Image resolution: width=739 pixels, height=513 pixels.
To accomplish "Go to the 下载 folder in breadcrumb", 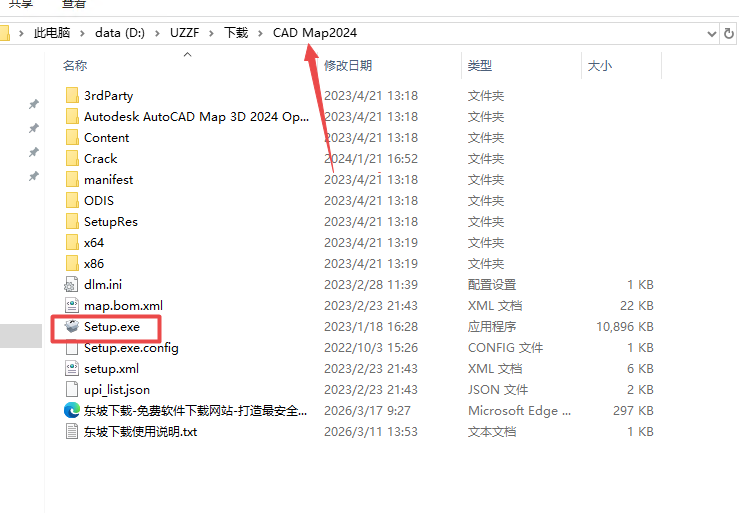I will pos(235,33).
